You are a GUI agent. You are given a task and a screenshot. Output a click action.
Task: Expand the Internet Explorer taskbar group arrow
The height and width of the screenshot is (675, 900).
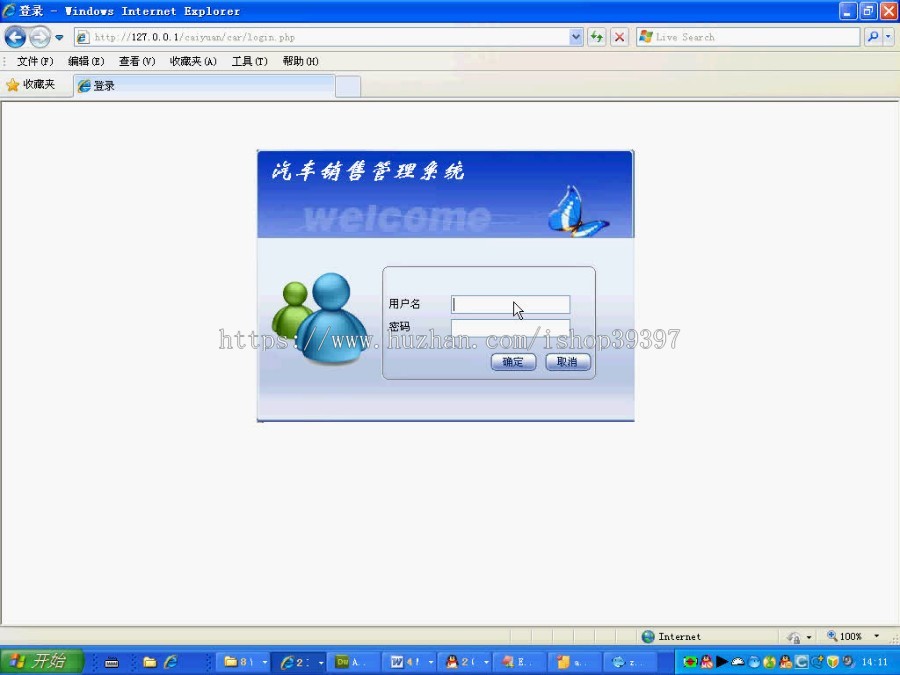(320, 662)
